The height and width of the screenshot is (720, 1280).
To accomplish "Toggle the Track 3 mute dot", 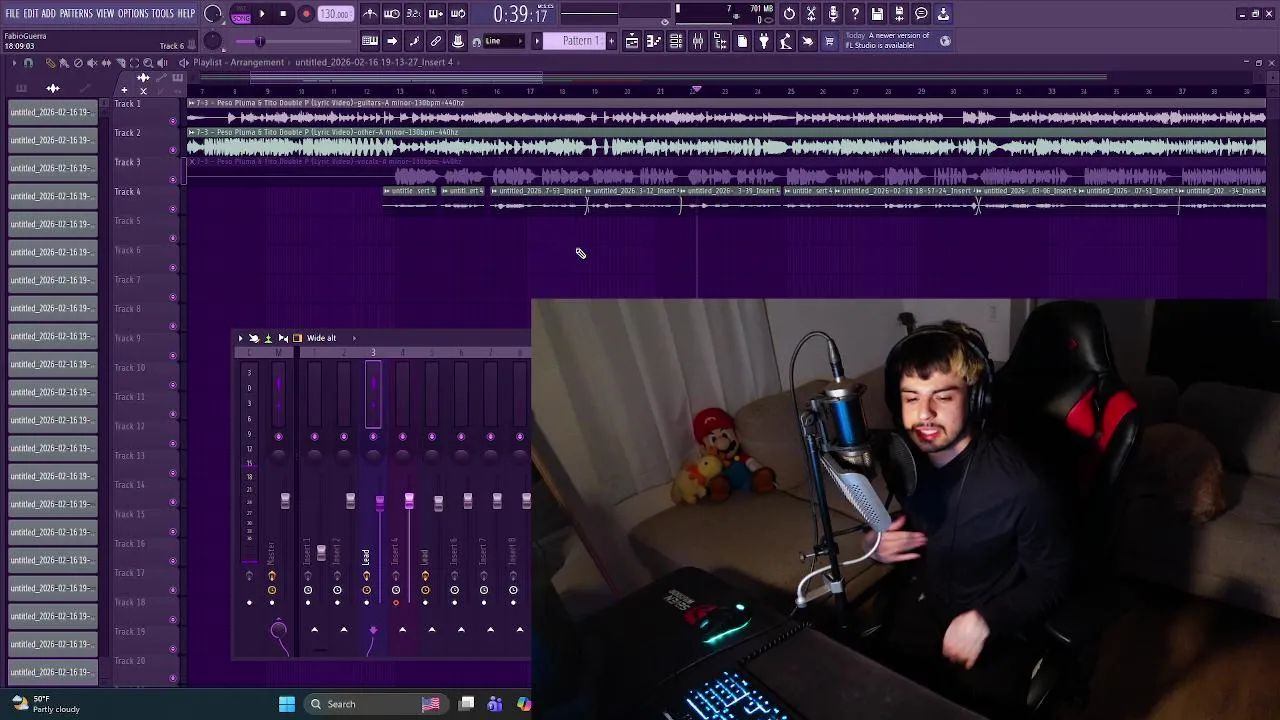I will click(173, 180).
